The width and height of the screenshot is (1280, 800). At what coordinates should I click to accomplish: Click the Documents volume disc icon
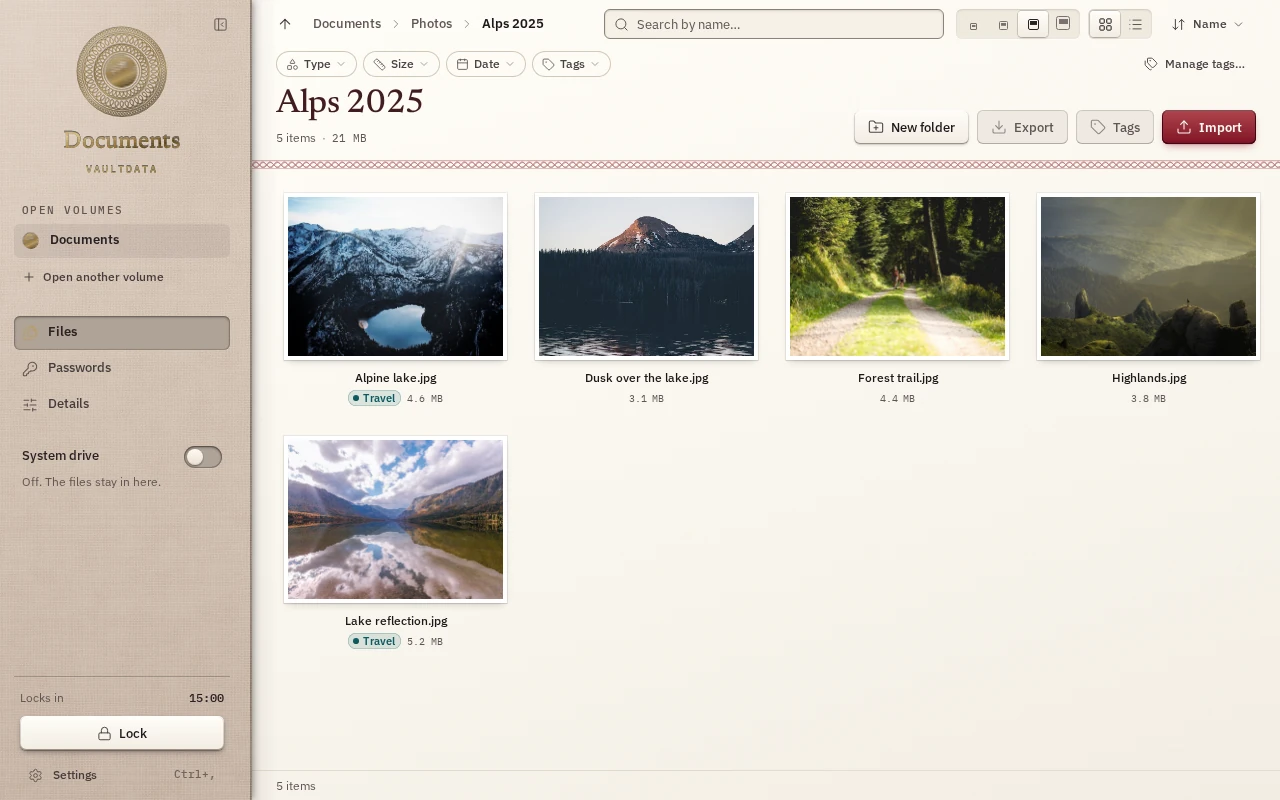tap(30, 240)
